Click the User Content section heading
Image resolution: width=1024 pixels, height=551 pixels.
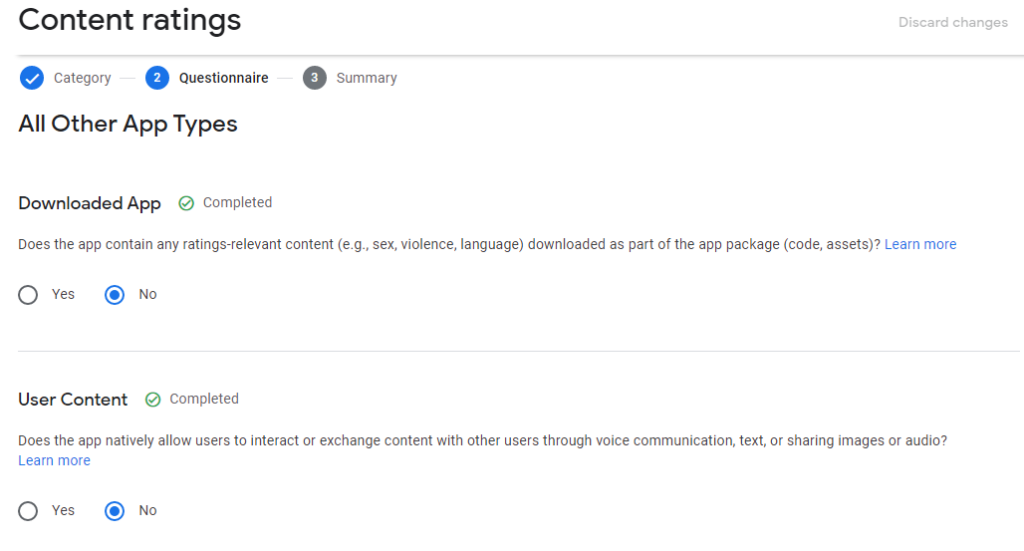pyautogui.click(x=73, y=399)
